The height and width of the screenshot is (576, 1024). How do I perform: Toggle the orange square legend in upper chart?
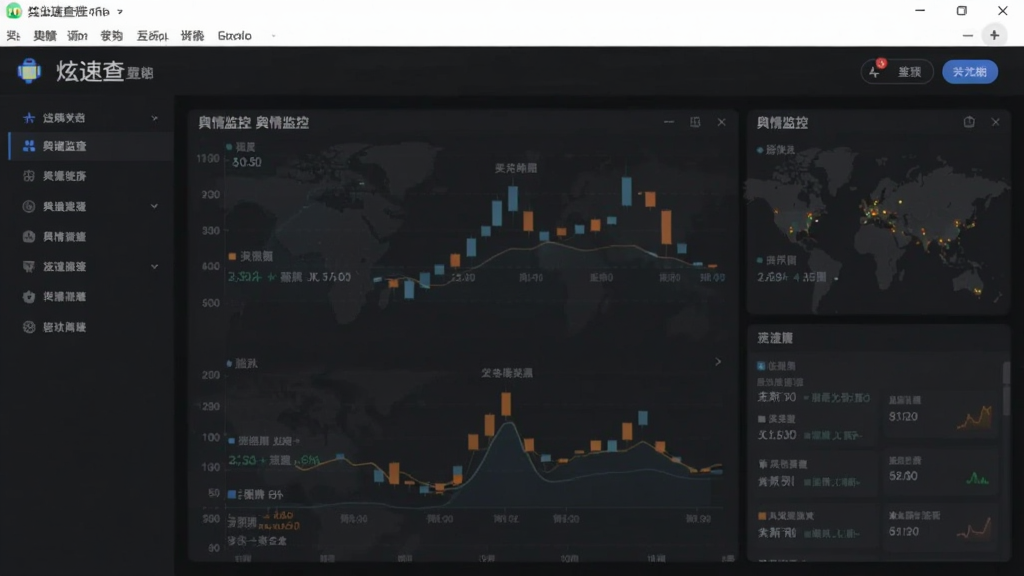232,257
